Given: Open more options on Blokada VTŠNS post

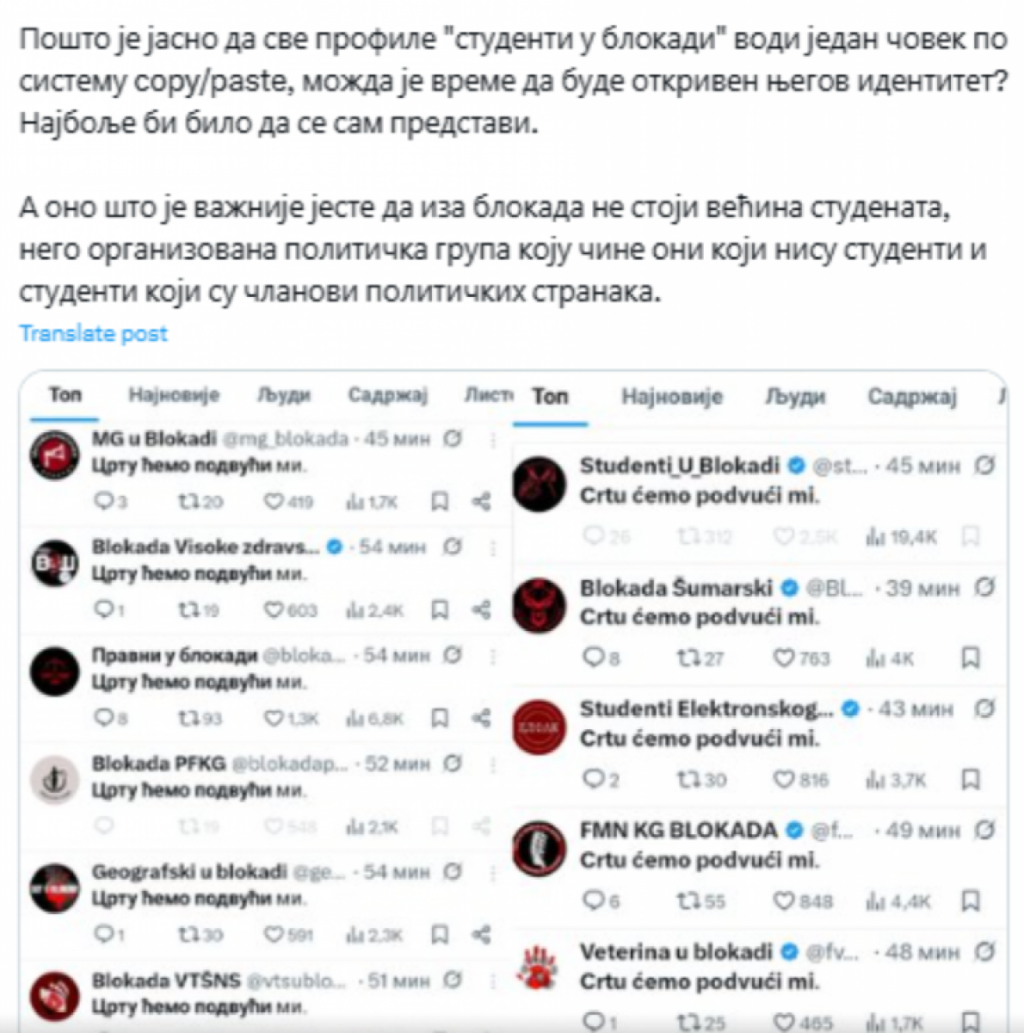Looking at the screenshot, I should click(x=493, y=981).
